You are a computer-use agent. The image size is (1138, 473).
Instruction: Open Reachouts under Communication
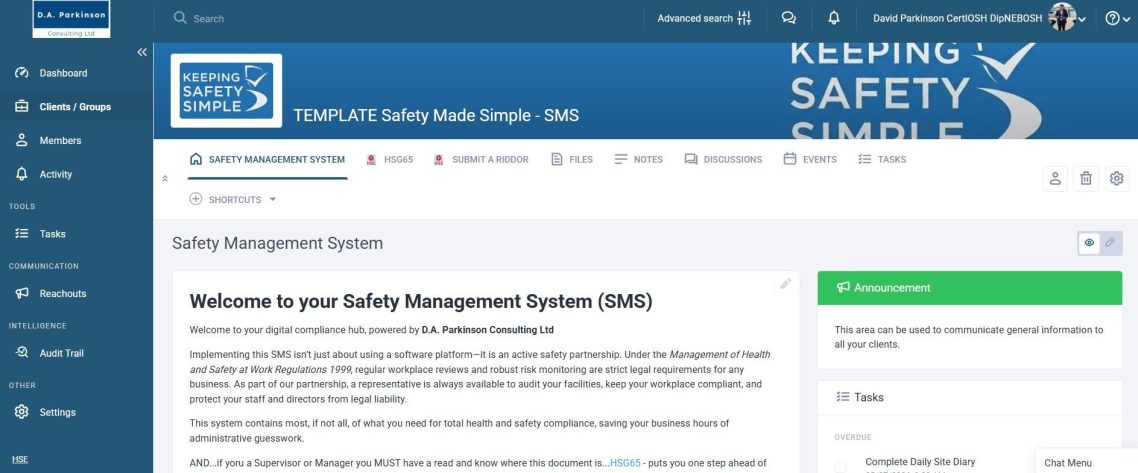(x=62, y=293)
